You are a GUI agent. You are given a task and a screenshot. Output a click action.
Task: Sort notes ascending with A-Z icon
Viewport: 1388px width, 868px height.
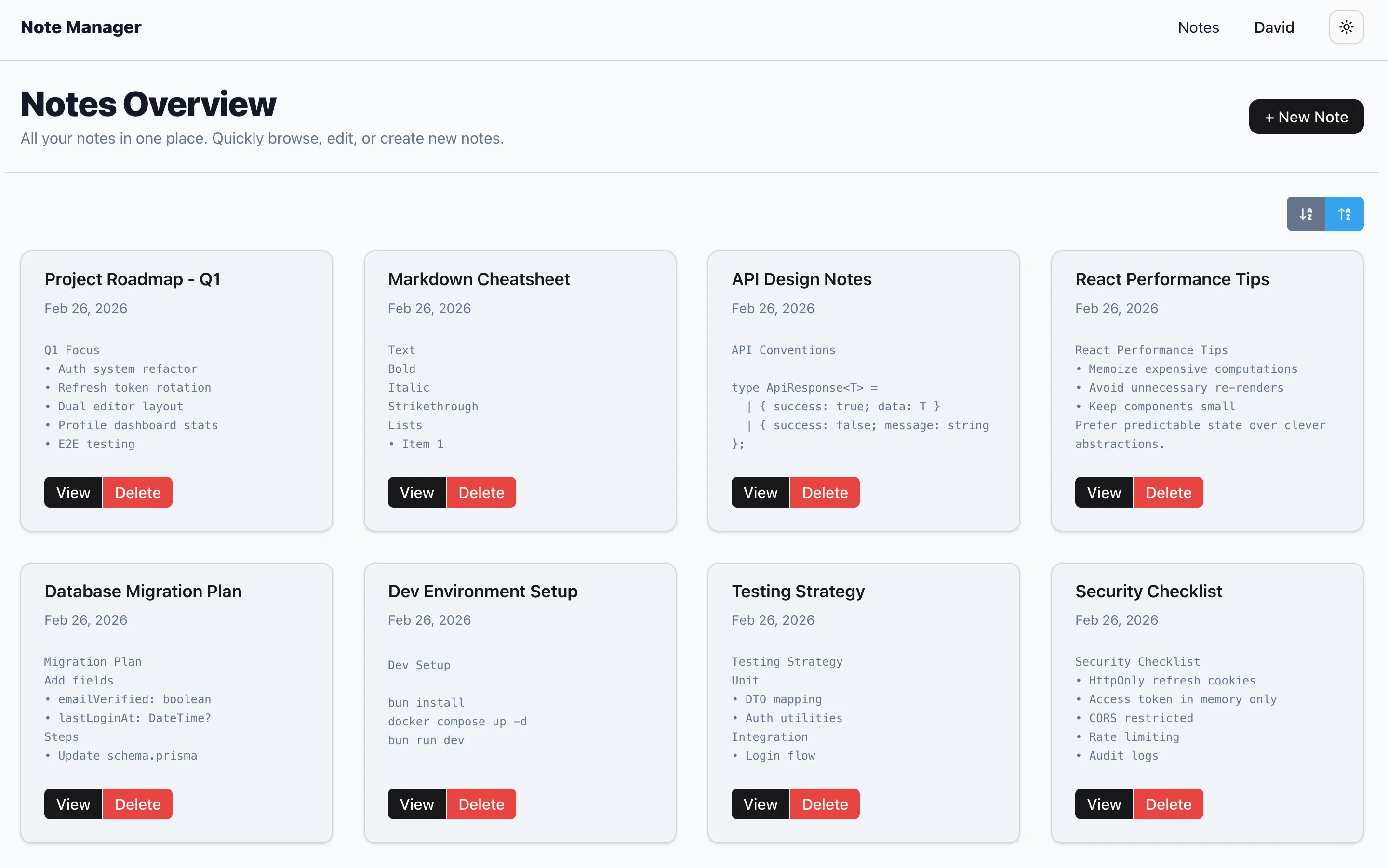pos(1344,213)
